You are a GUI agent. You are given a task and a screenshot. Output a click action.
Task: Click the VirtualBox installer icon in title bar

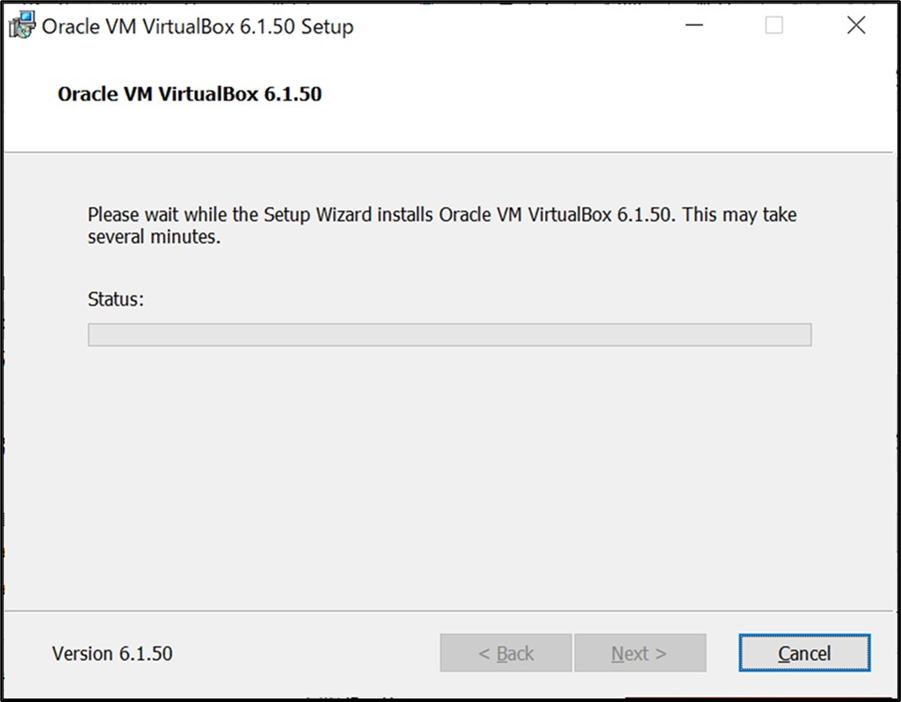pos(22,25)
